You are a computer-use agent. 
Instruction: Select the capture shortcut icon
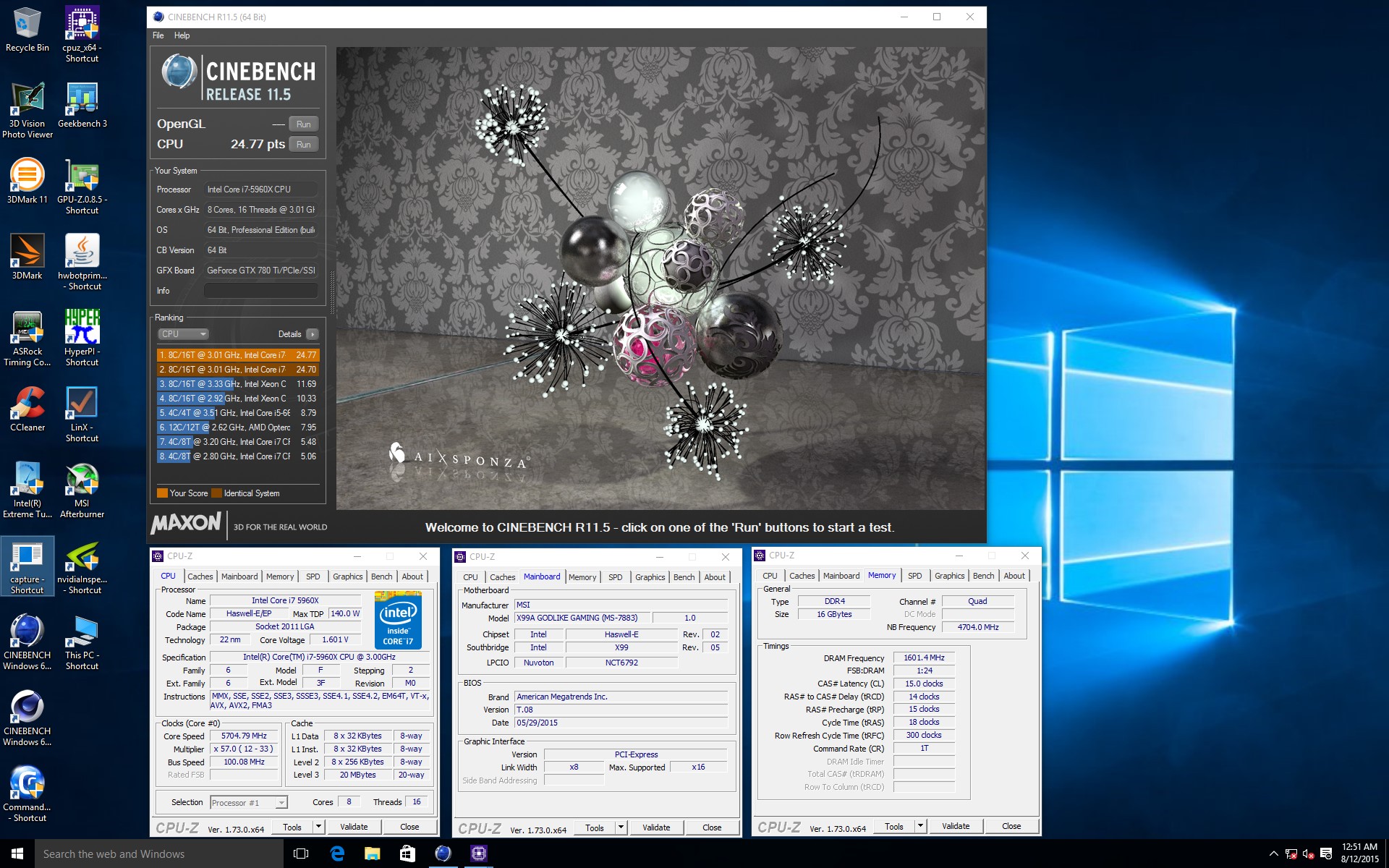point(27,566)
